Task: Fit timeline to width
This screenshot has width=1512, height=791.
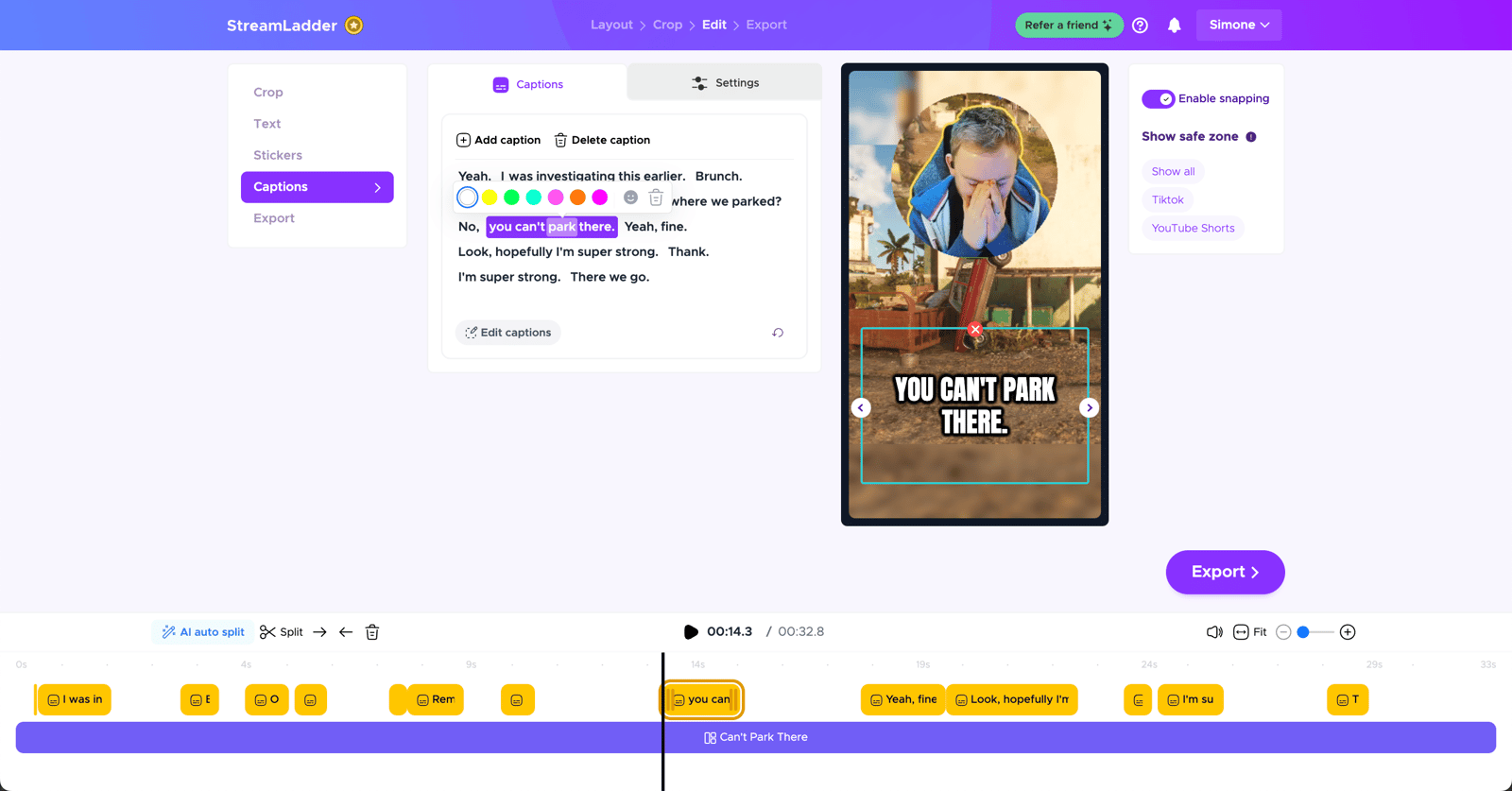Action: (x=1249, y=632)
